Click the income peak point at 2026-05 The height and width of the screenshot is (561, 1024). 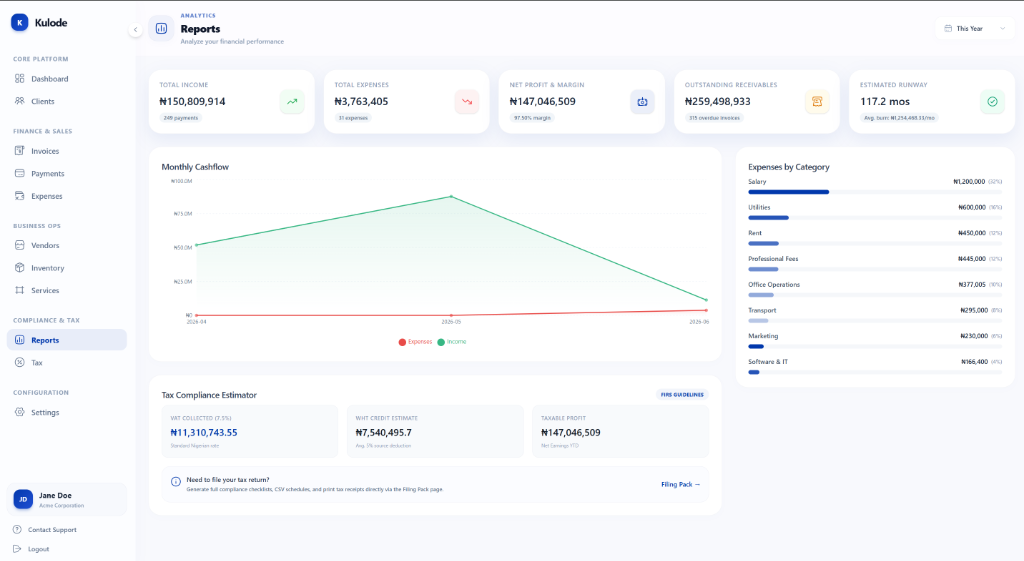pos(451,197)
